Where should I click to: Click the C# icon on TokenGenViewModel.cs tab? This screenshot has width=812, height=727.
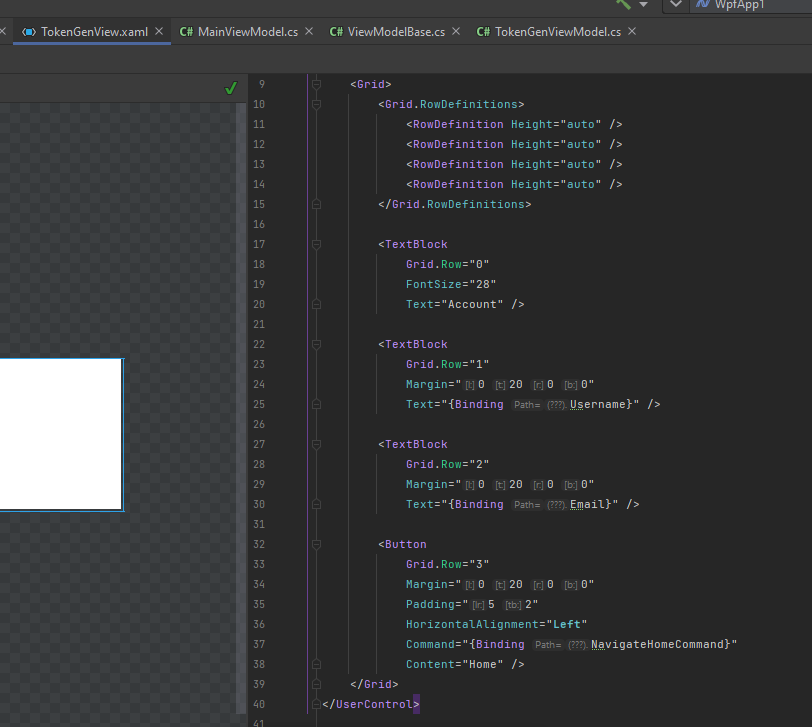pos(483,32)
